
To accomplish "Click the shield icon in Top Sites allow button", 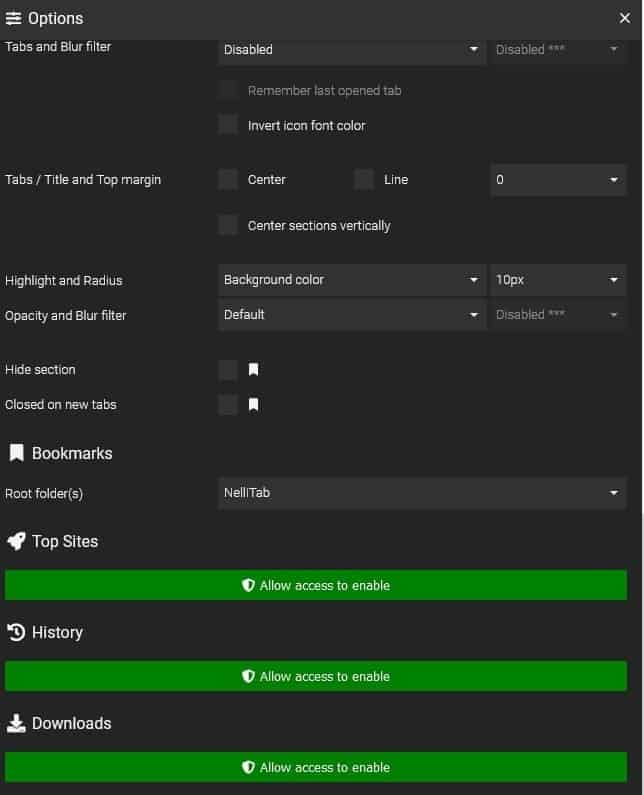I will point(248,585).
